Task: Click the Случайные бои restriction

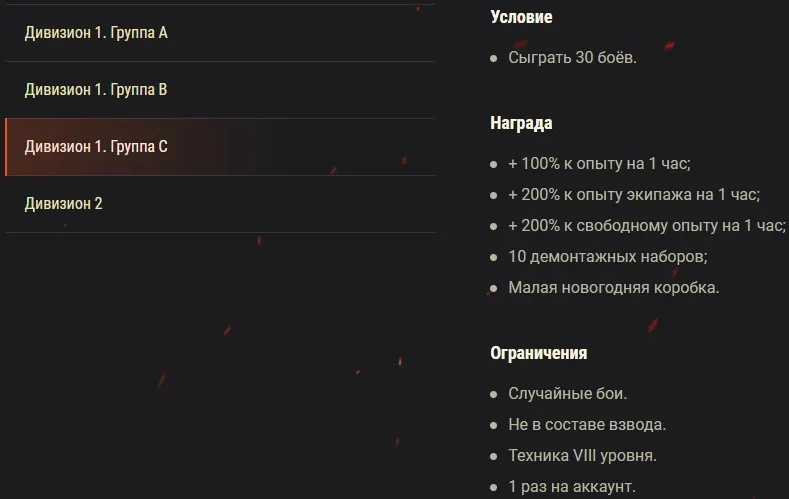Action: (x=567, y=394)
